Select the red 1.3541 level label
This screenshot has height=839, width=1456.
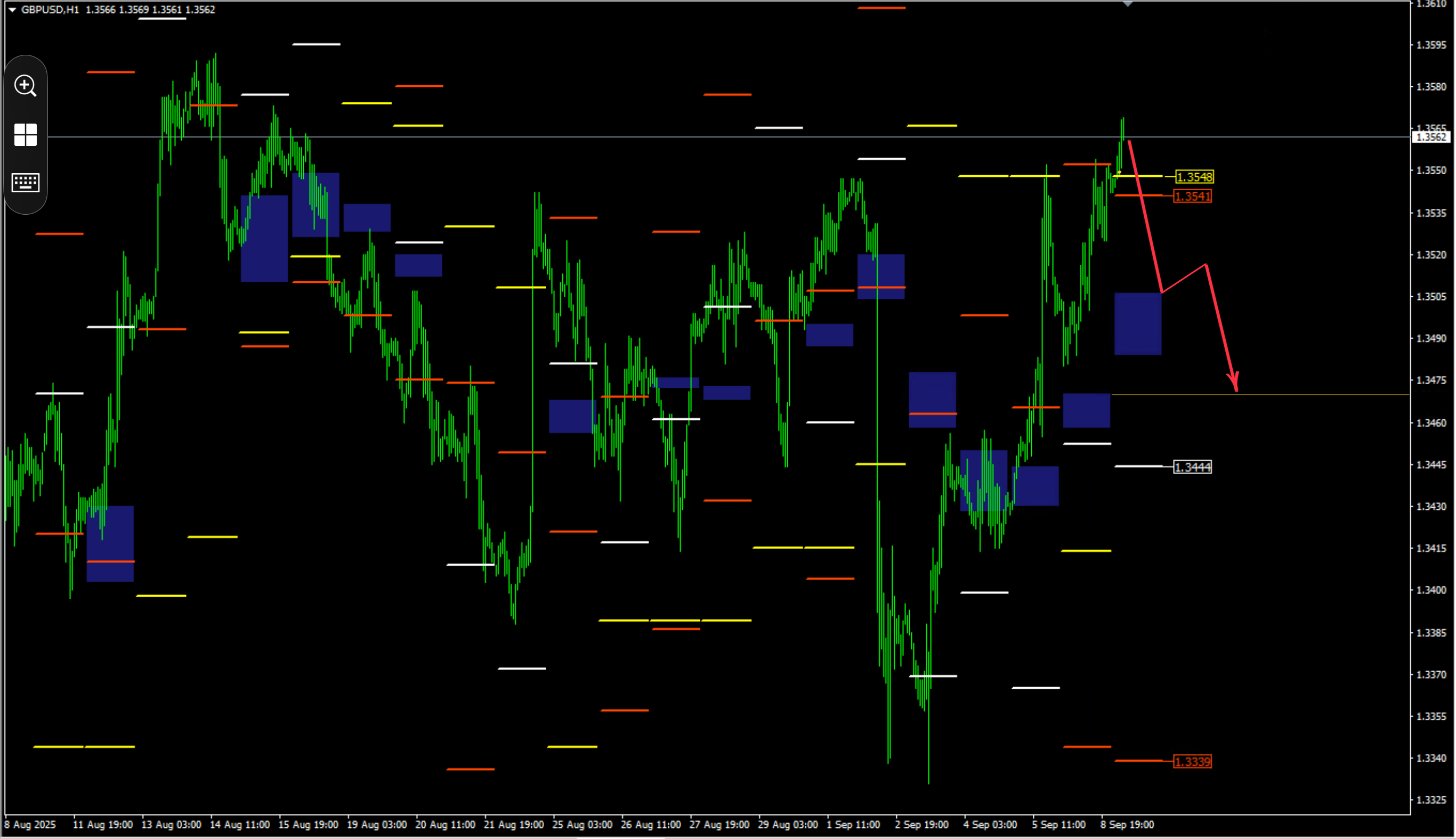pos(1193,197)
